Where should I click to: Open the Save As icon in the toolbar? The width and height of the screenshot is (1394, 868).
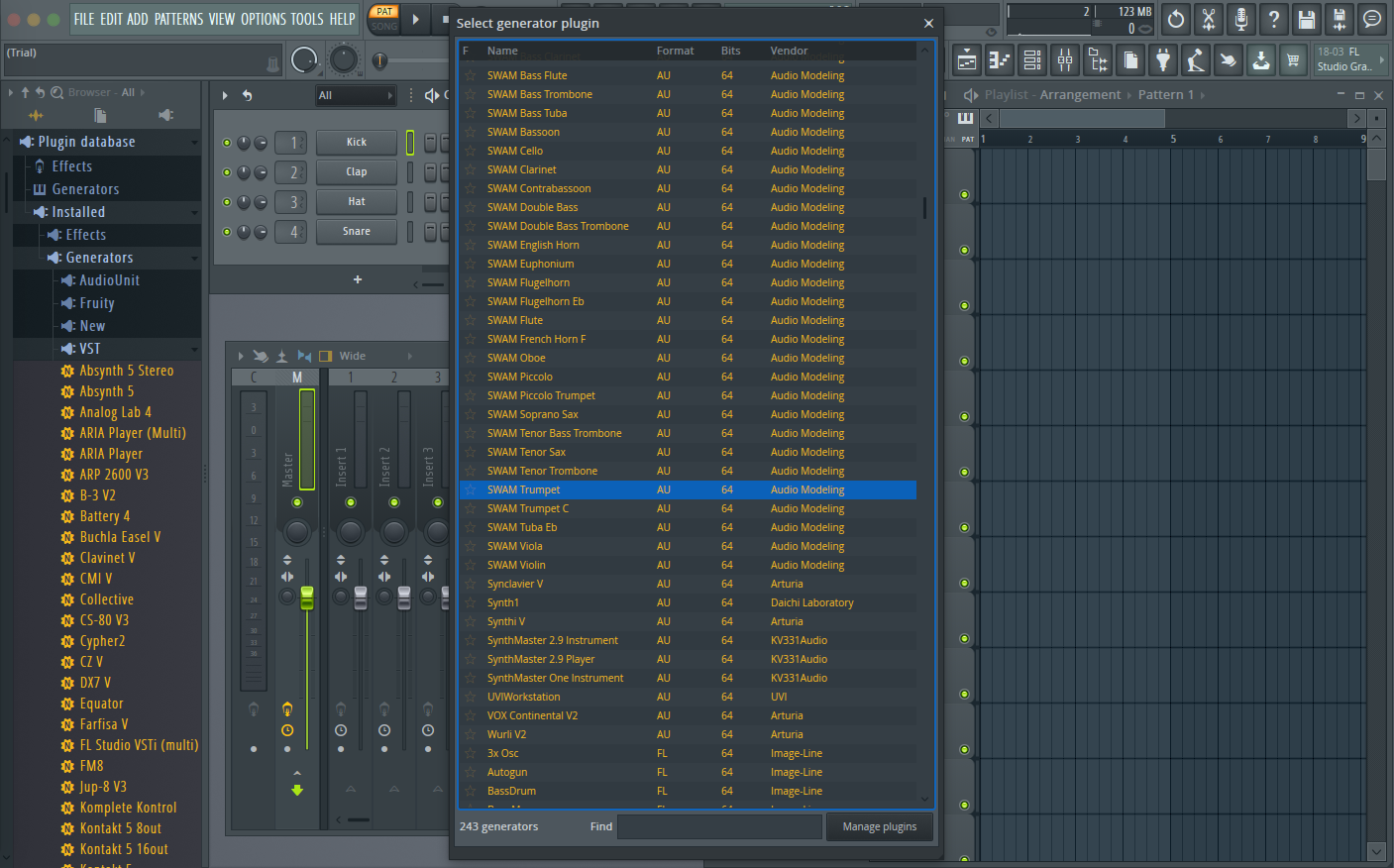pos(1340,20)
